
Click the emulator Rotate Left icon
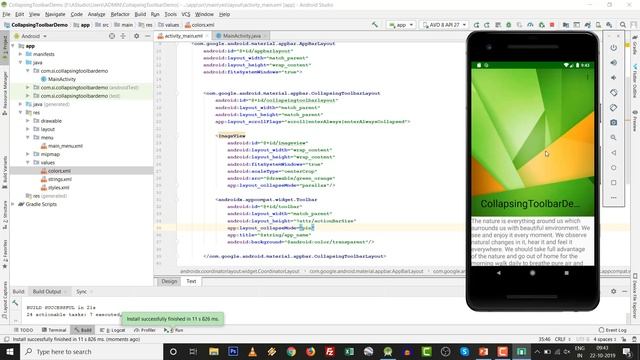click(613, 93)
